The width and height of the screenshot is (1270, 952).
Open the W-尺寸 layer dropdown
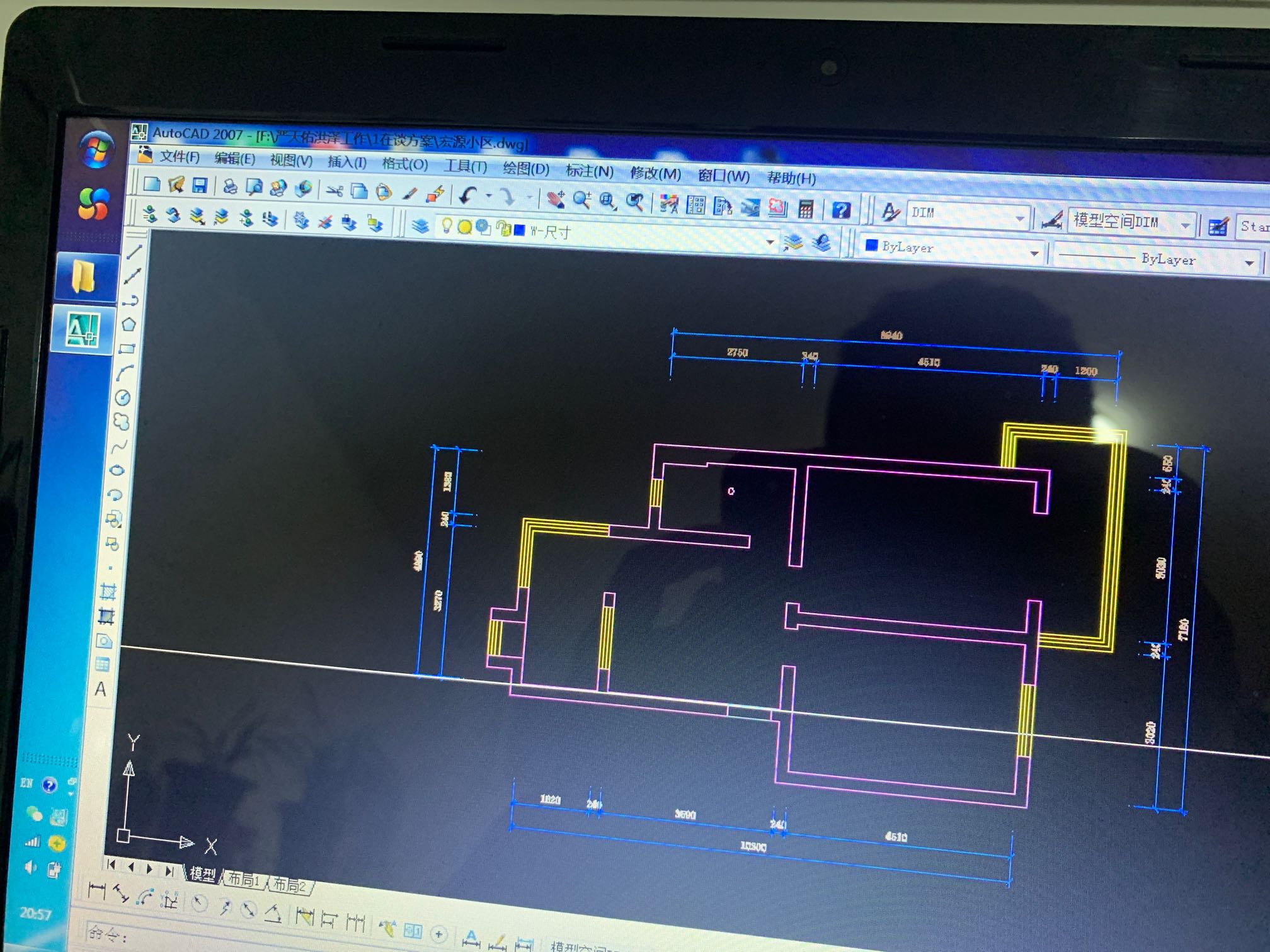coord(770,241)
